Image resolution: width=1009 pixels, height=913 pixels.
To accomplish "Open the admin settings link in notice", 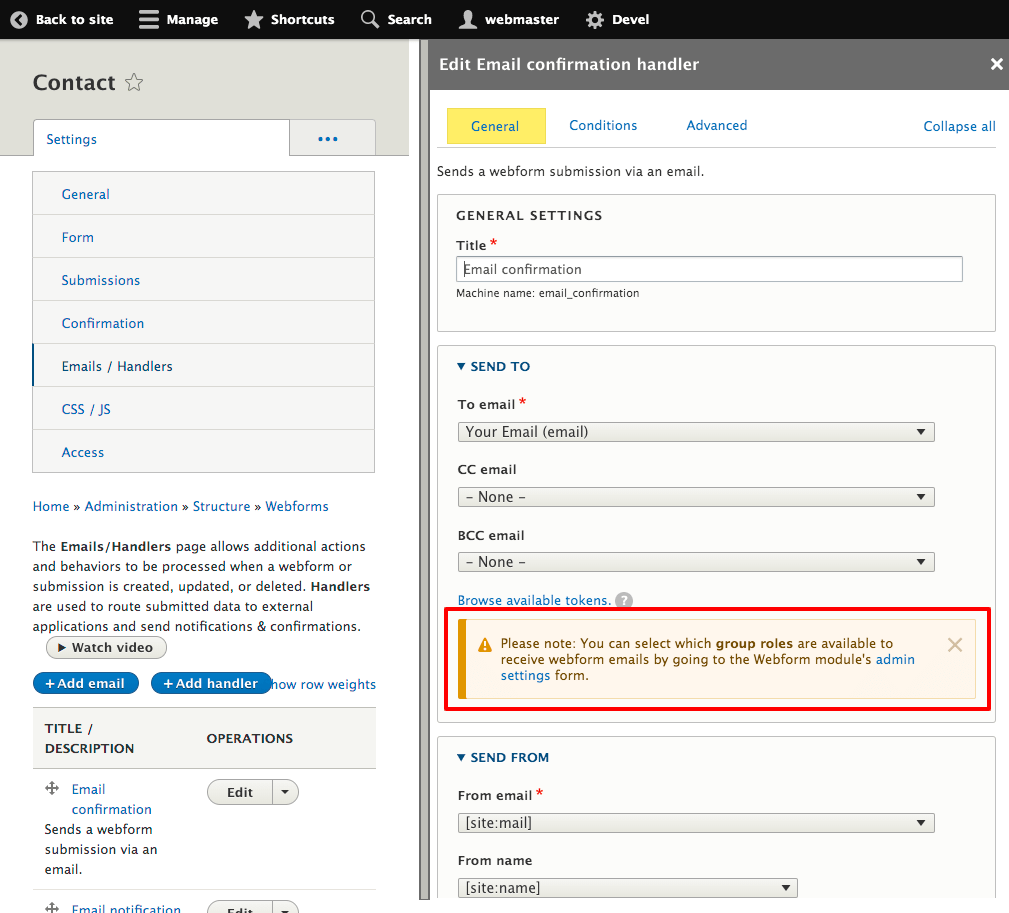I will click(894, 659).
